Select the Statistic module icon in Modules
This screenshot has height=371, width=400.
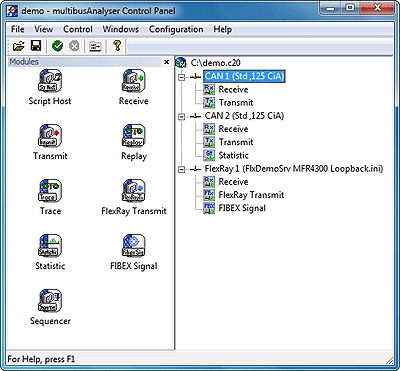click(x=50, y=246)
